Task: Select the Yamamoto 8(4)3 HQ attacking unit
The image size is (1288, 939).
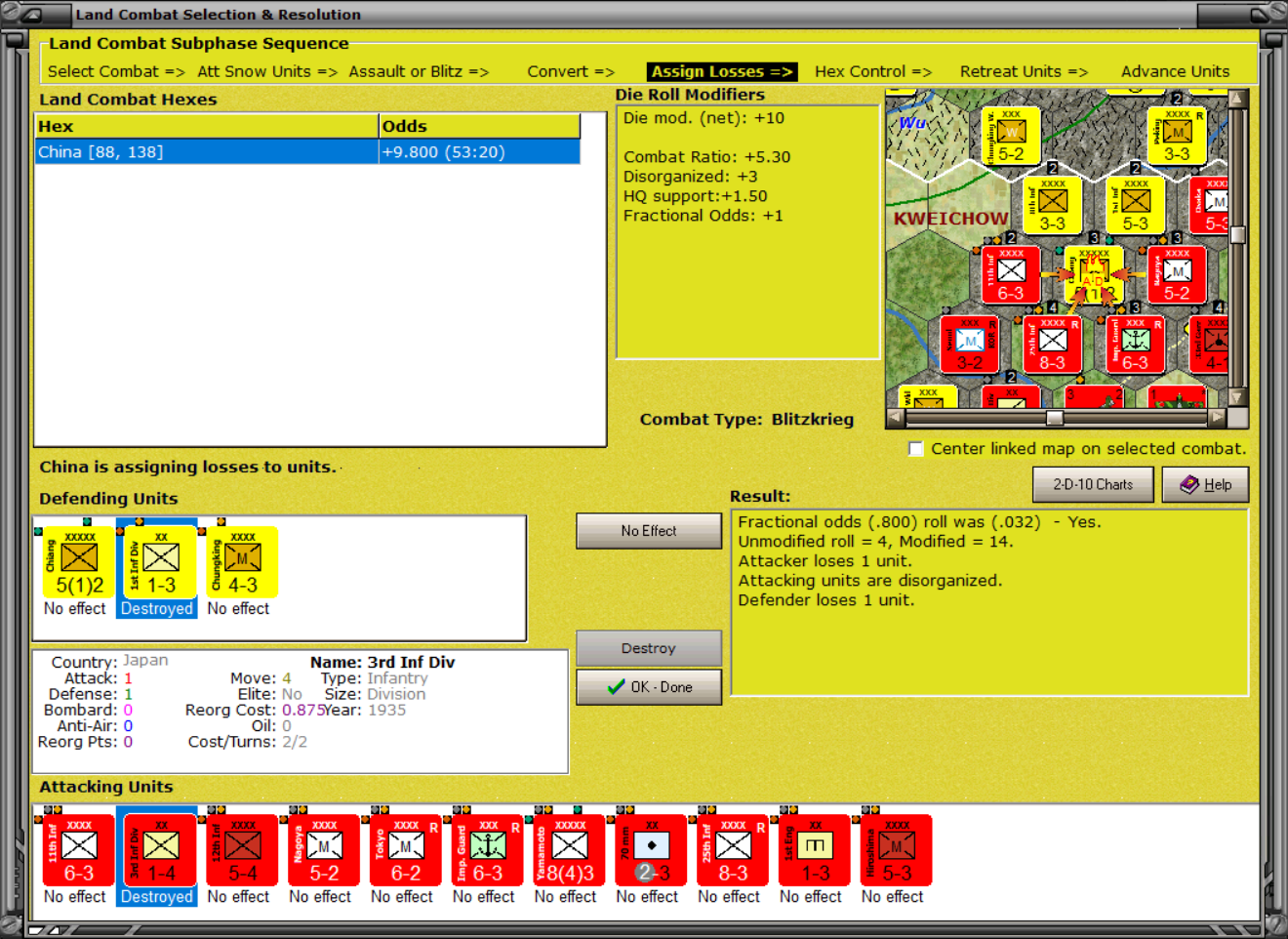Action: 570,851
